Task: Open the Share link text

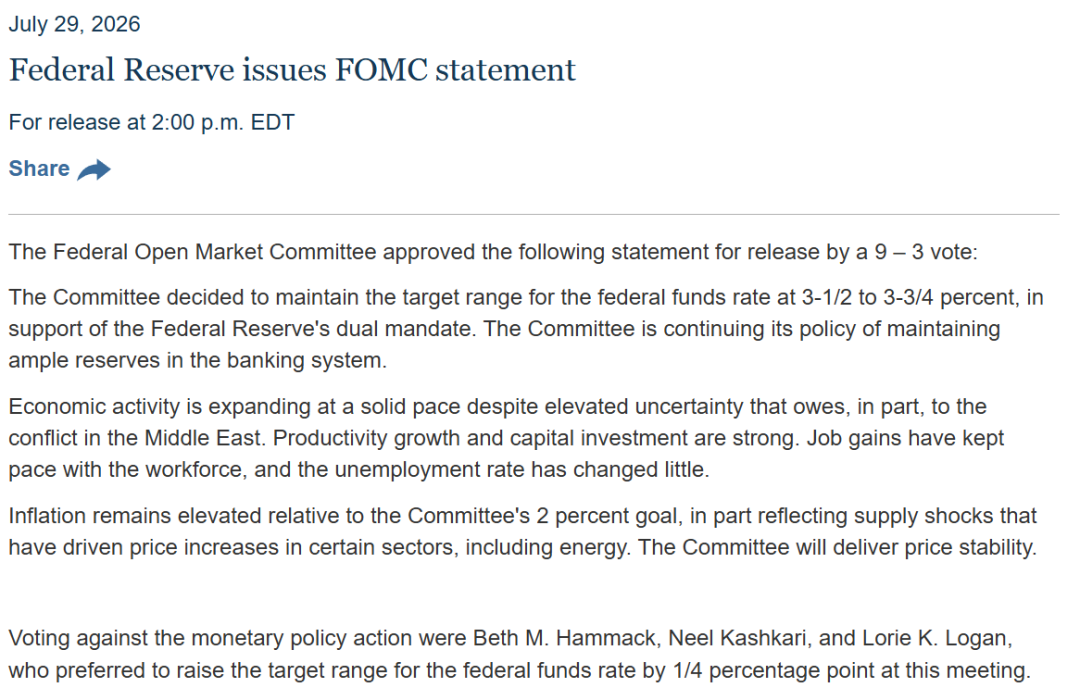Action: pos(39,169)
